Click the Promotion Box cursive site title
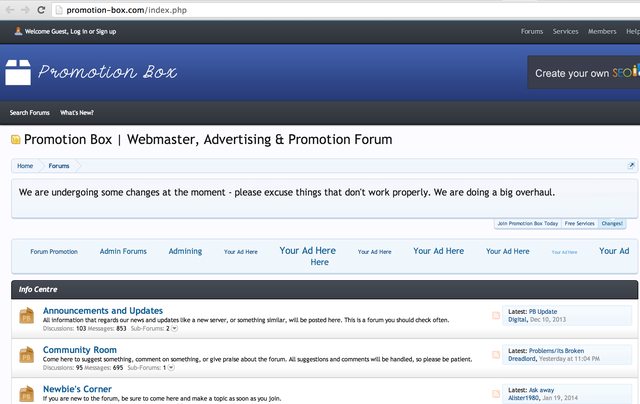The image size is (640, 404). (107, 72)
